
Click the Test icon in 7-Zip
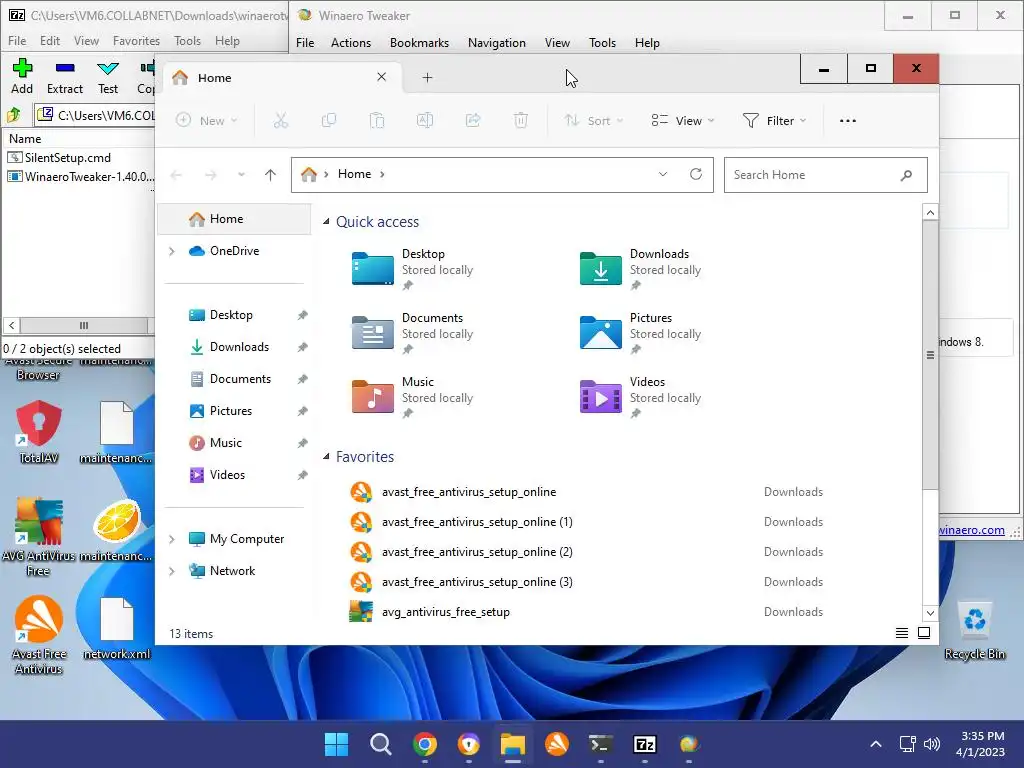click(108, 68)
